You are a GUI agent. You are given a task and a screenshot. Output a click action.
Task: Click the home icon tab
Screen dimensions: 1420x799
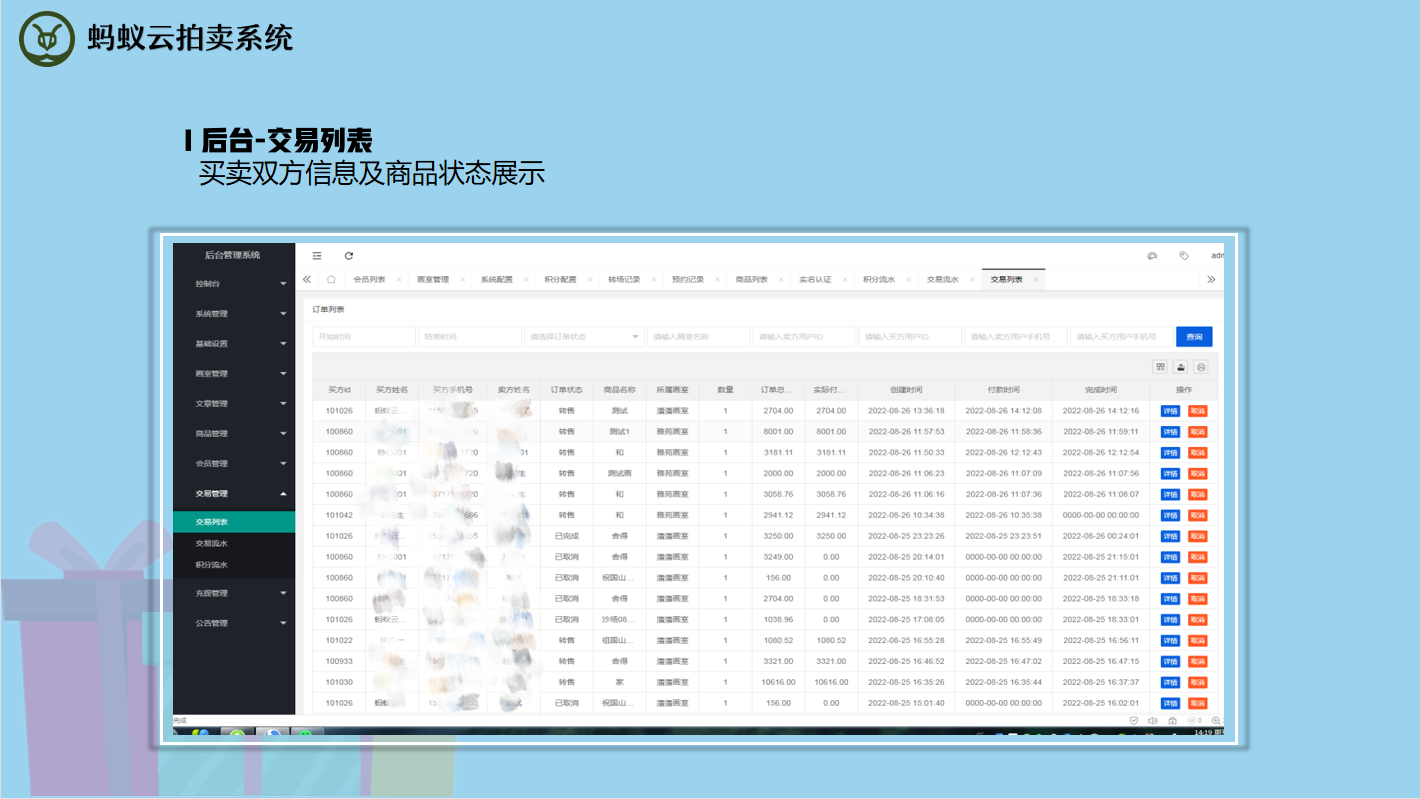pyautogui.click(x=331, y=280)
